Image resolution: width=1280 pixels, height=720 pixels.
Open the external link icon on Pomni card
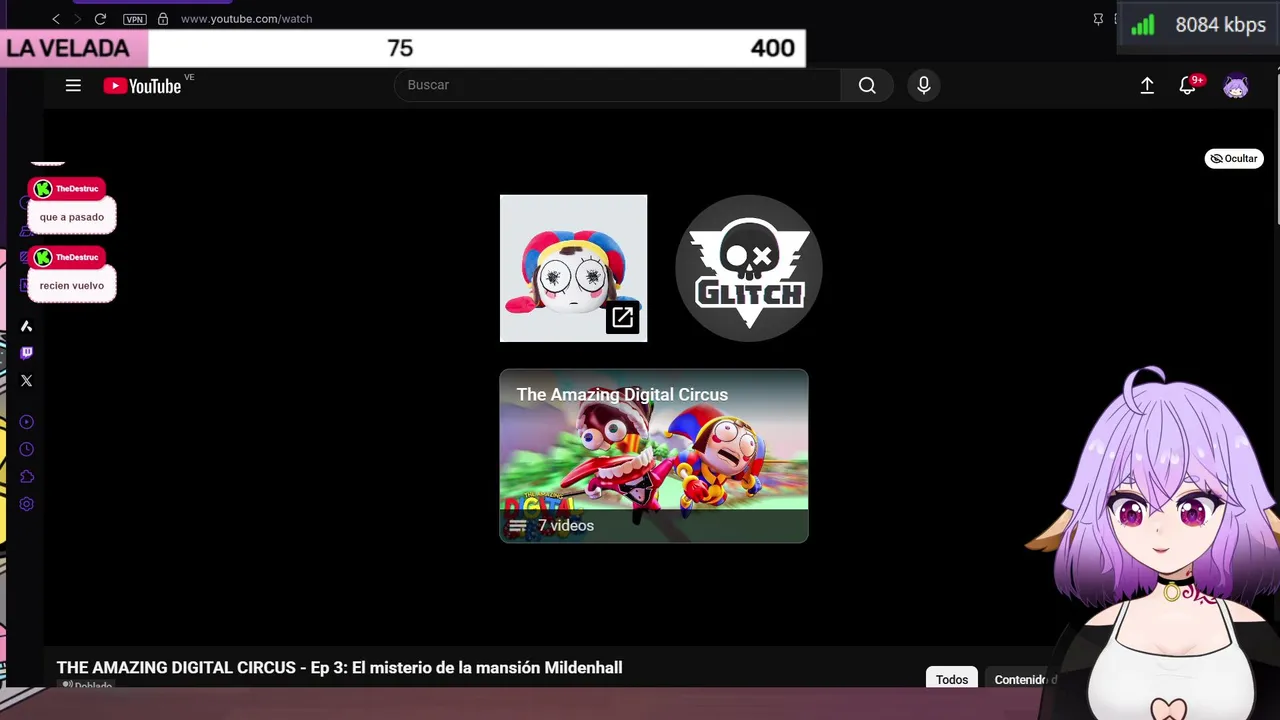[x=622, y=317]
